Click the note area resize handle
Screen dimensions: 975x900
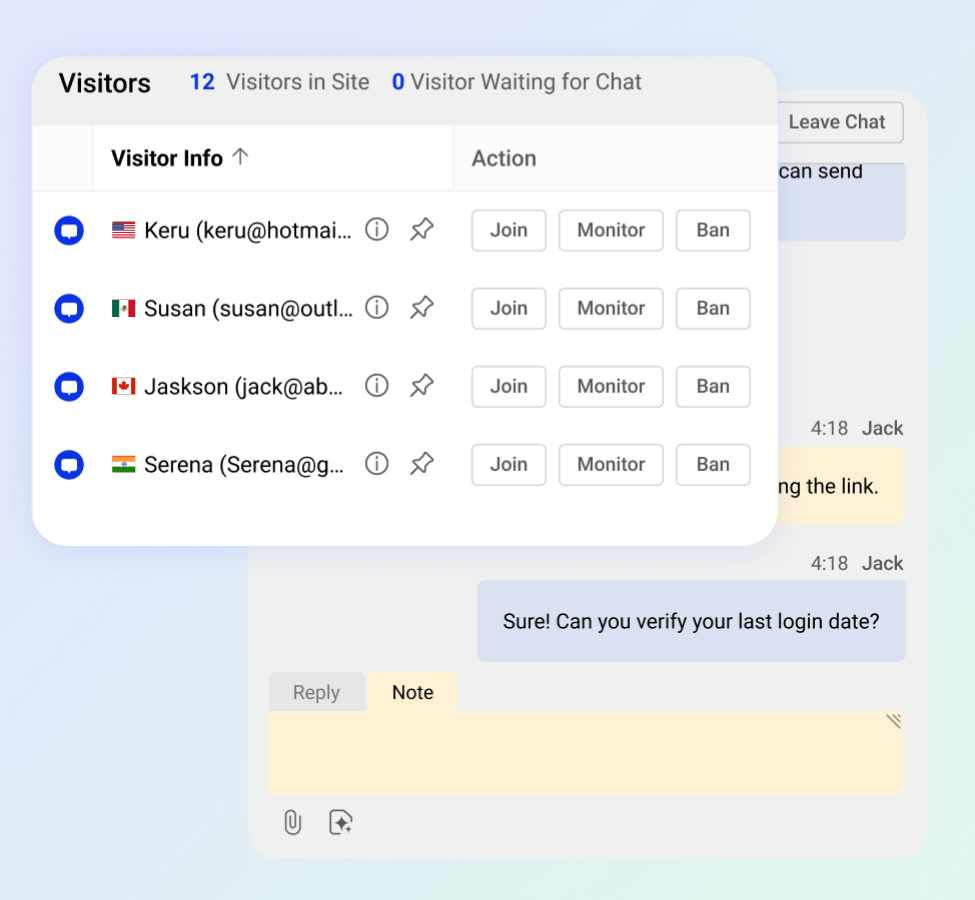pos(893,721)
